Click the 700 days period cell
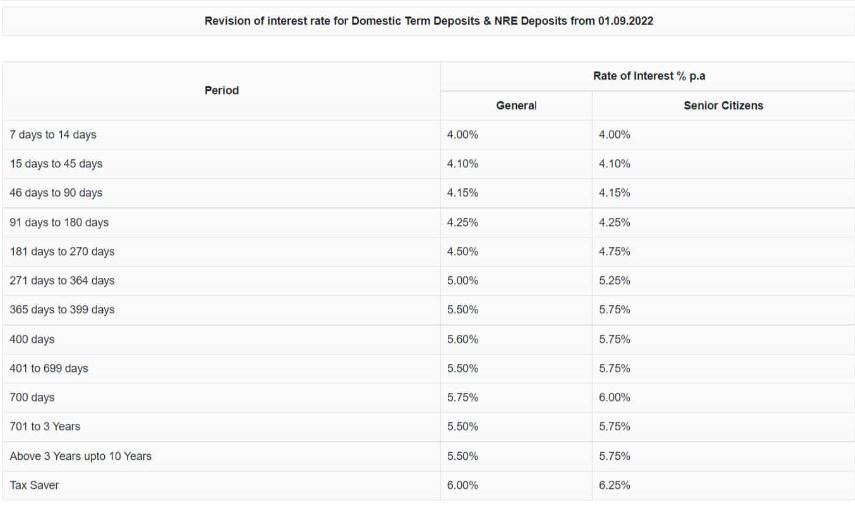Image resolution: width=855 pixels, height=505 pixels. click(x=32, y=397)
